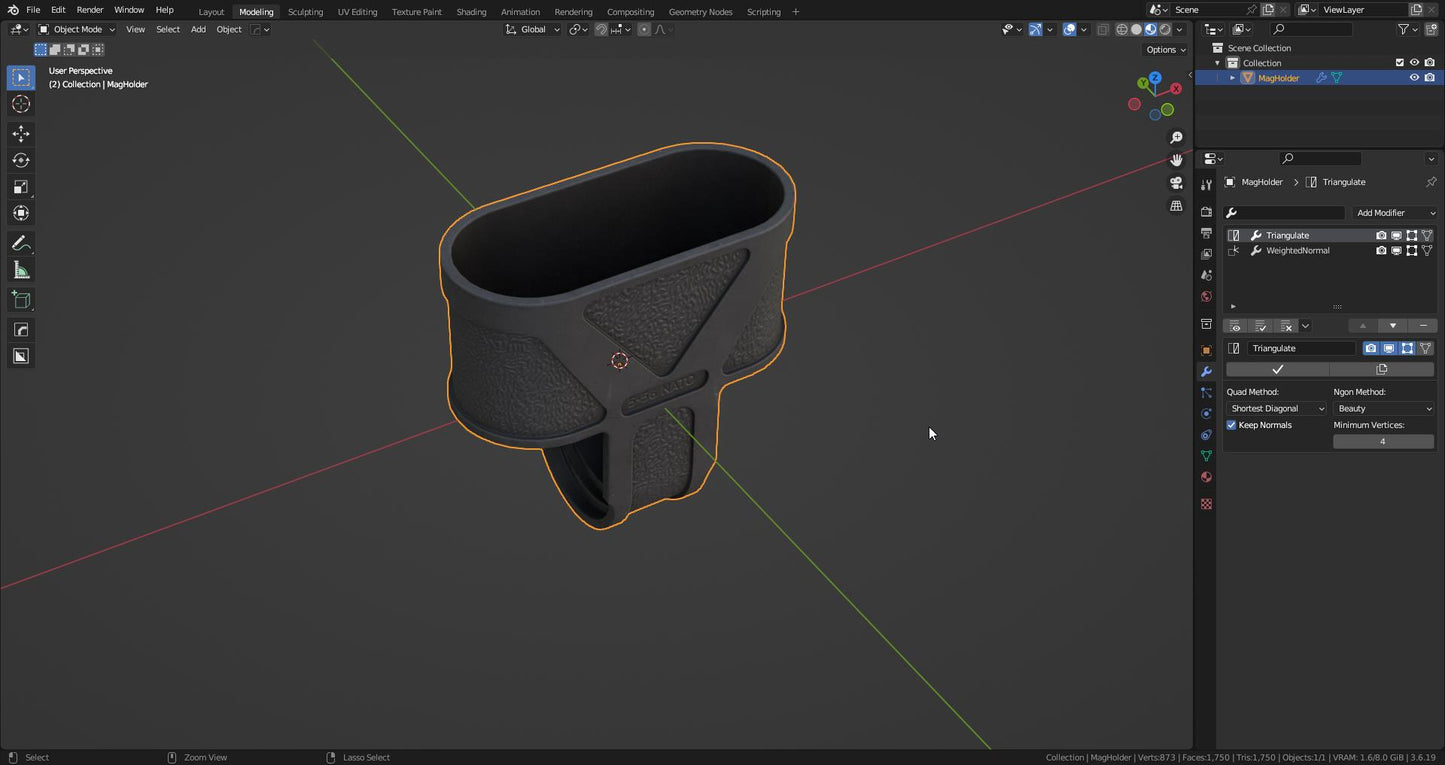Pick the Measure tool
The image size is (1445, 765).
pyautogui.click(x=21, y=270)
